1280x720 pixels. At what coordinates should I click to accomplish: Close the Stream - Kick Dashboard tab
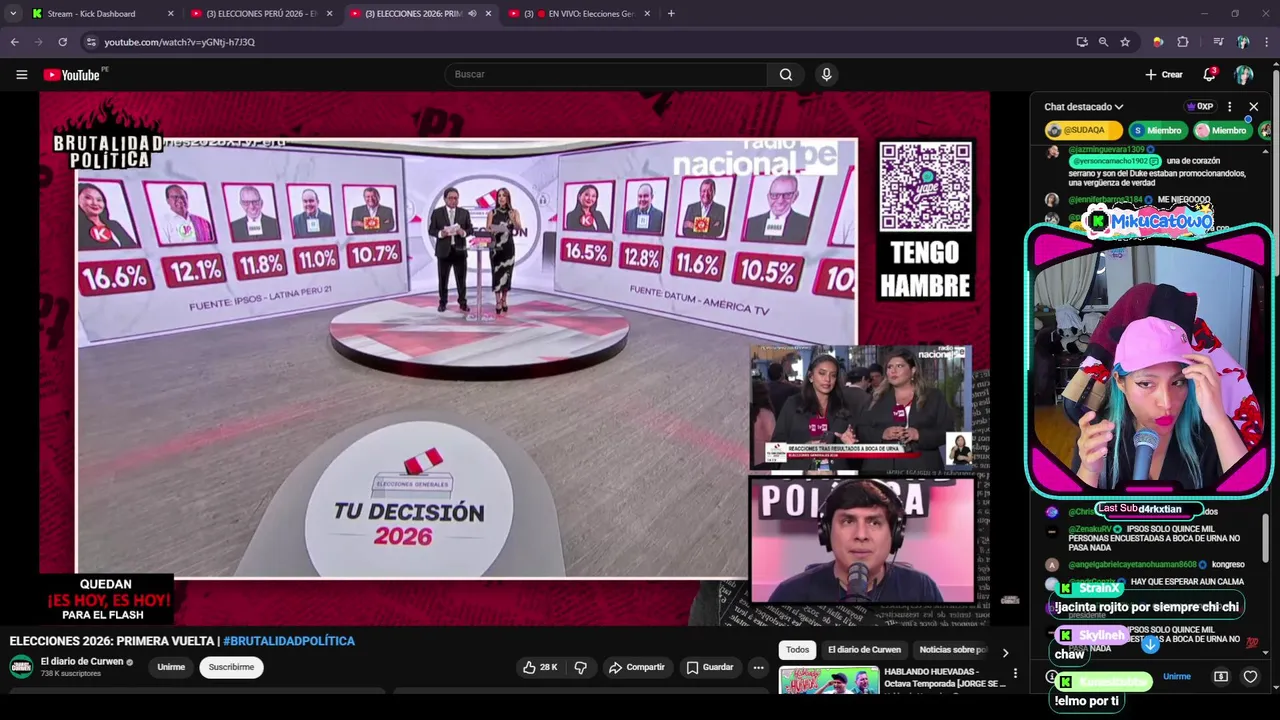[170, 14]
